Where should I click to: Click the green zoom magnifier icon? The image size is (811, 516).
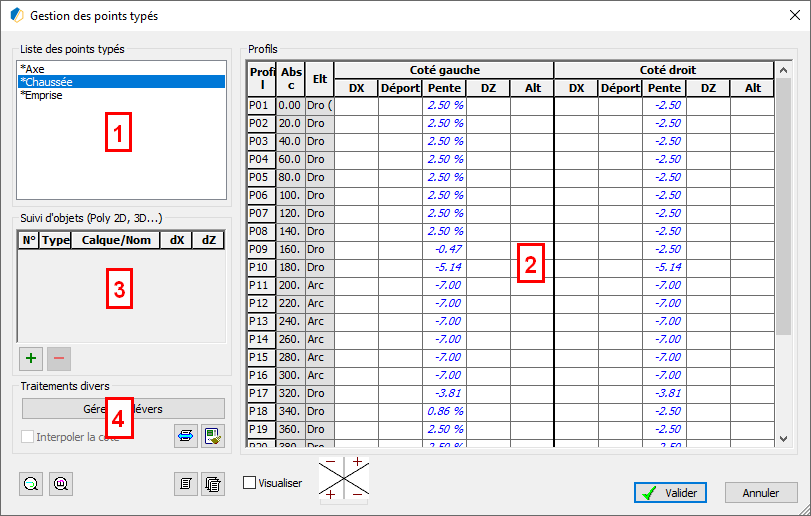pos(32,483)
